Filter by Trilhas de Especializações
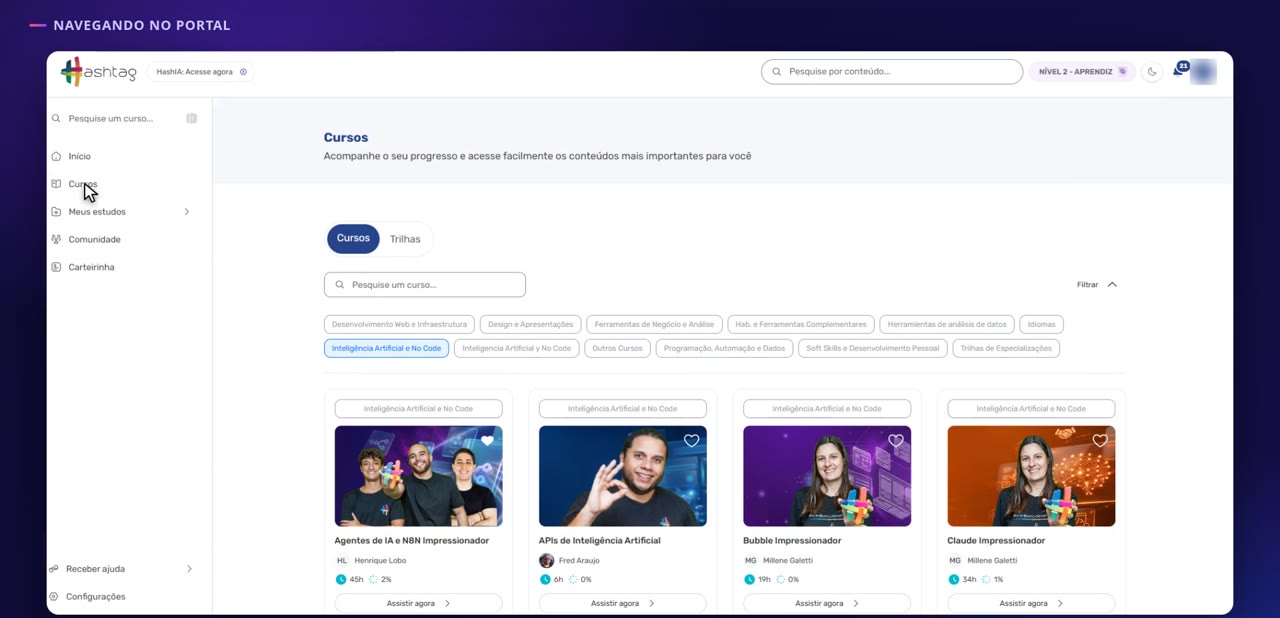The height and width of the screenshot is (618, 1280). pos(1006,348)
